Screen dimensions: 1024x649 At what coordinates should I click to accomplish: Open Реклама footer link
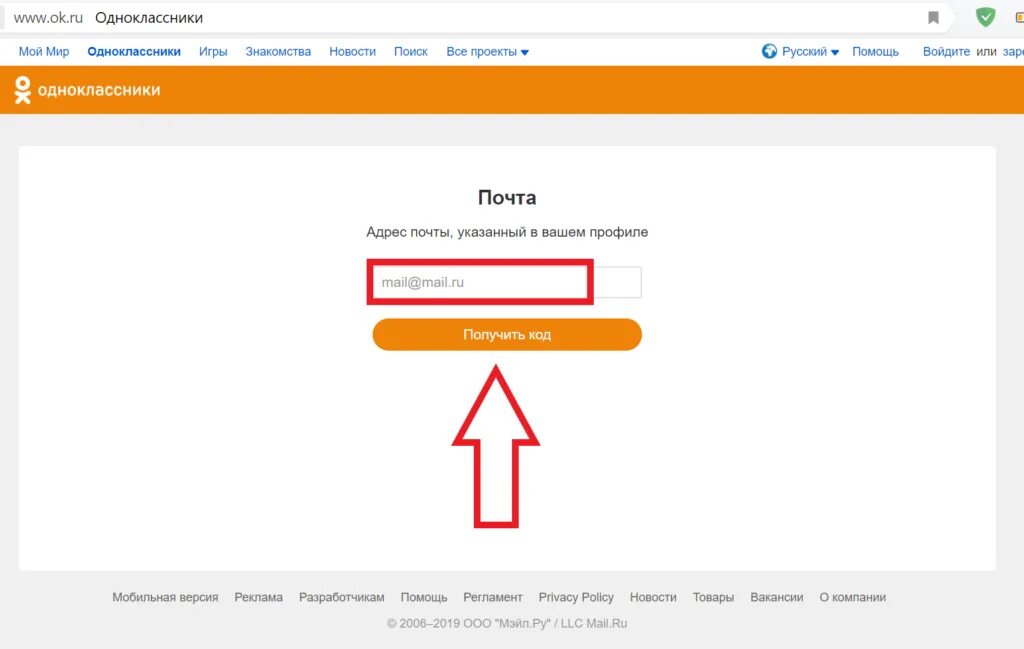click(x=259, y=597)
